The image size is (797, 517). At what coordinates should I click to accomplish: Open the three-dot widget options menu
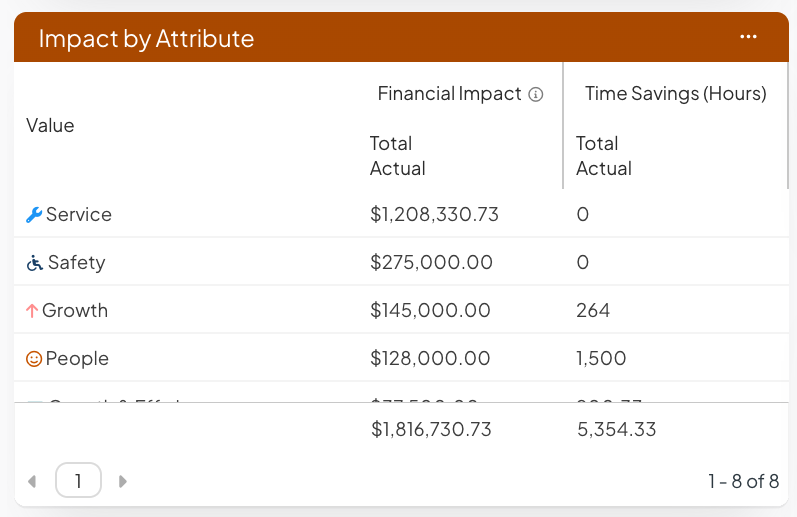[x=748, y=37]
